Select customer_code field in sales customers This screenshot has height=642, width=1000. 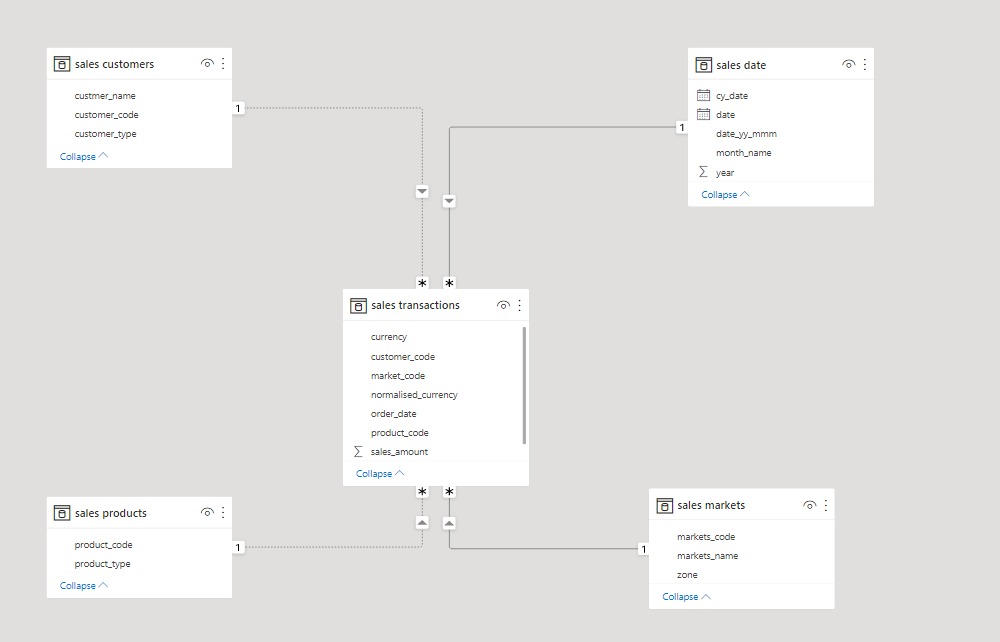(106, 115)
